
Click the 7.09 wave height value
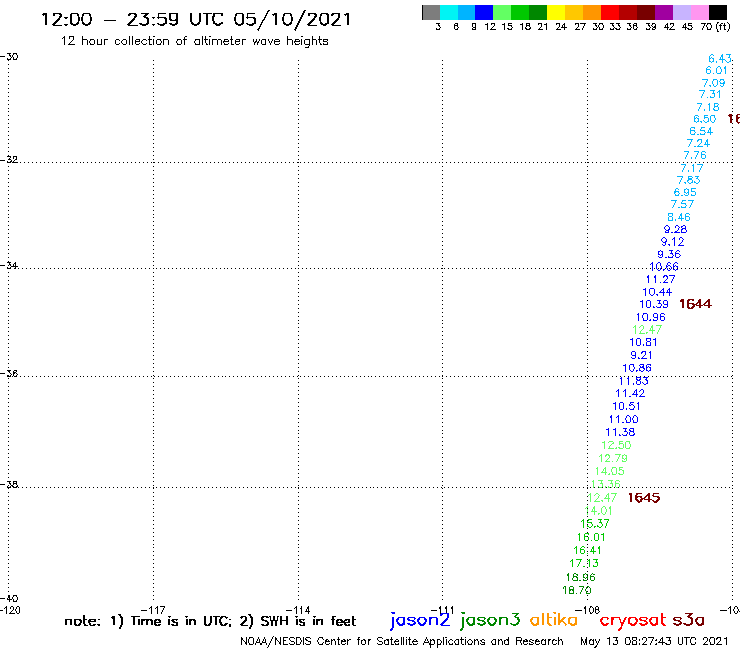click(x=713, y=83)
